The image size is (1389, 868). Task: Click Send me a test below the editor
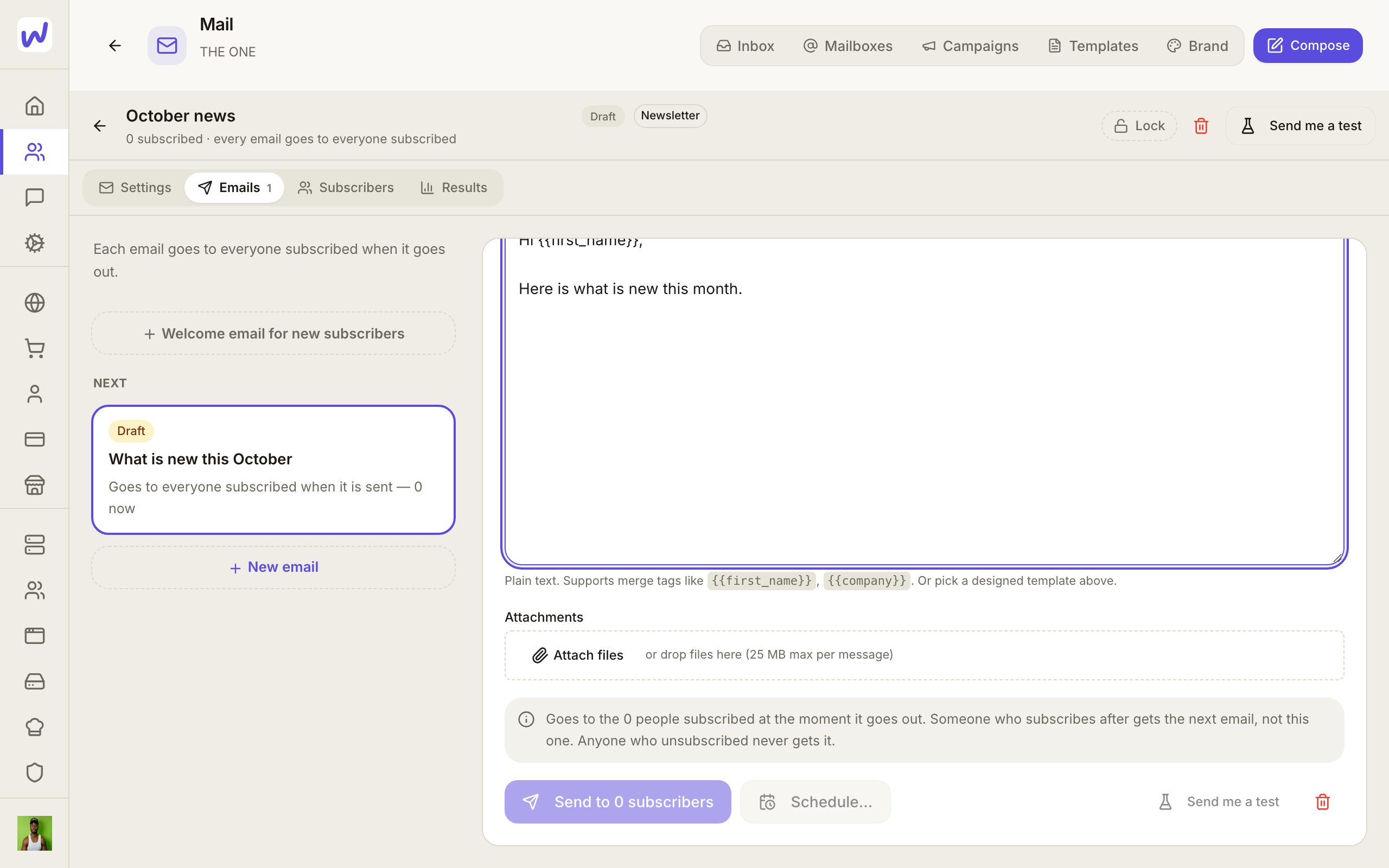tap(1219, 801)
